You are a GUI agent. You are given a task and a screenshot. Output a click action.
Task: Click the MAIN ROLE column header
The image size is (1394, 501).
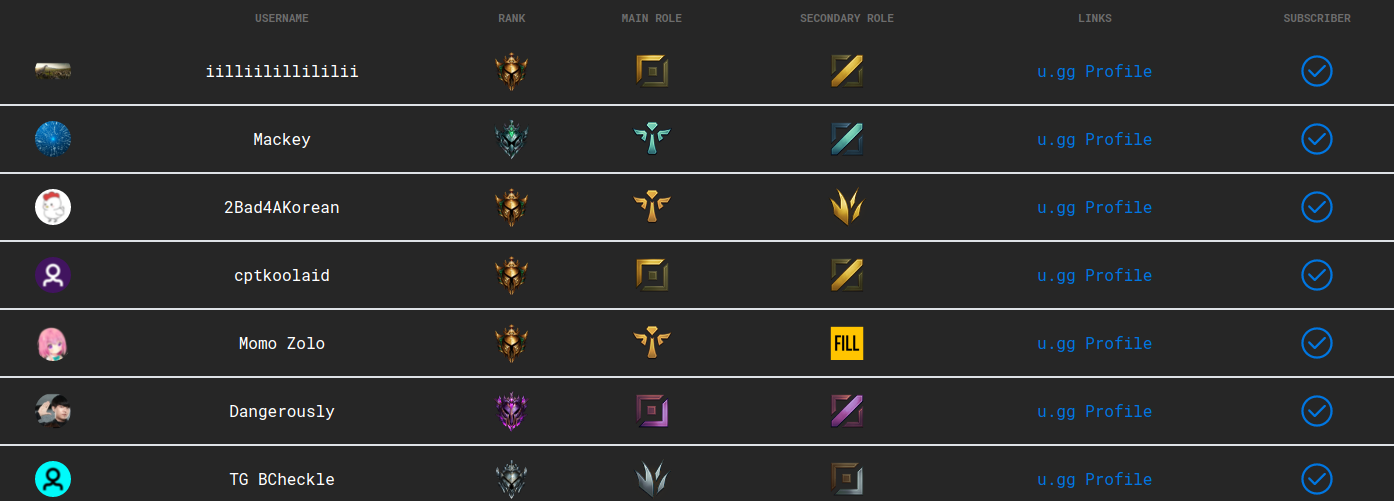tap(652, 19)
